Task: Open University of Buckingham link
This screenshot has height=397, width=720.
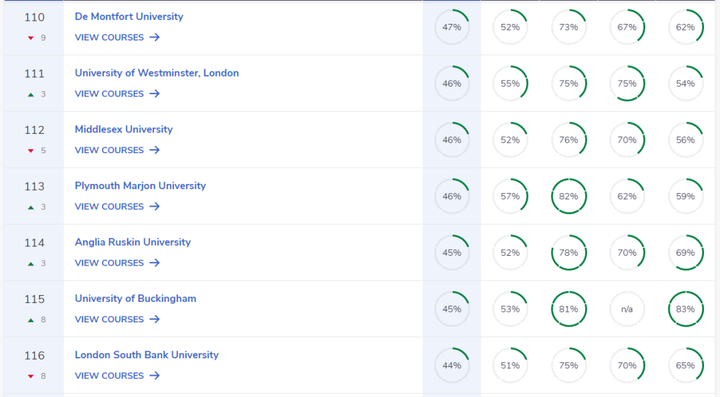Action: coord(135,299)
